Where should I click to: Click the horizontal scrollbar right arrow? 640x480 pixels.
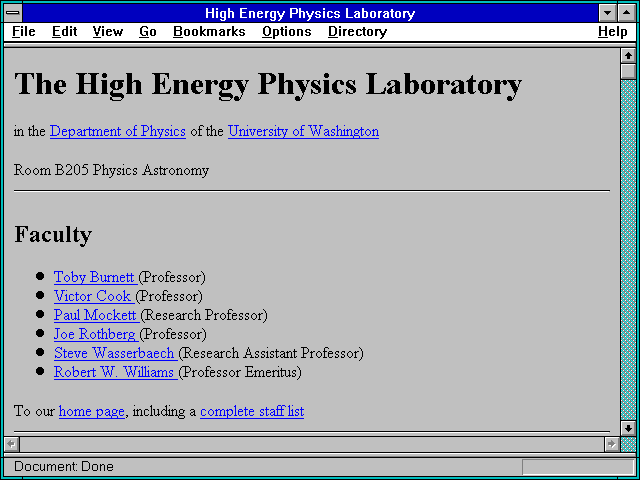tap(611, 444)
